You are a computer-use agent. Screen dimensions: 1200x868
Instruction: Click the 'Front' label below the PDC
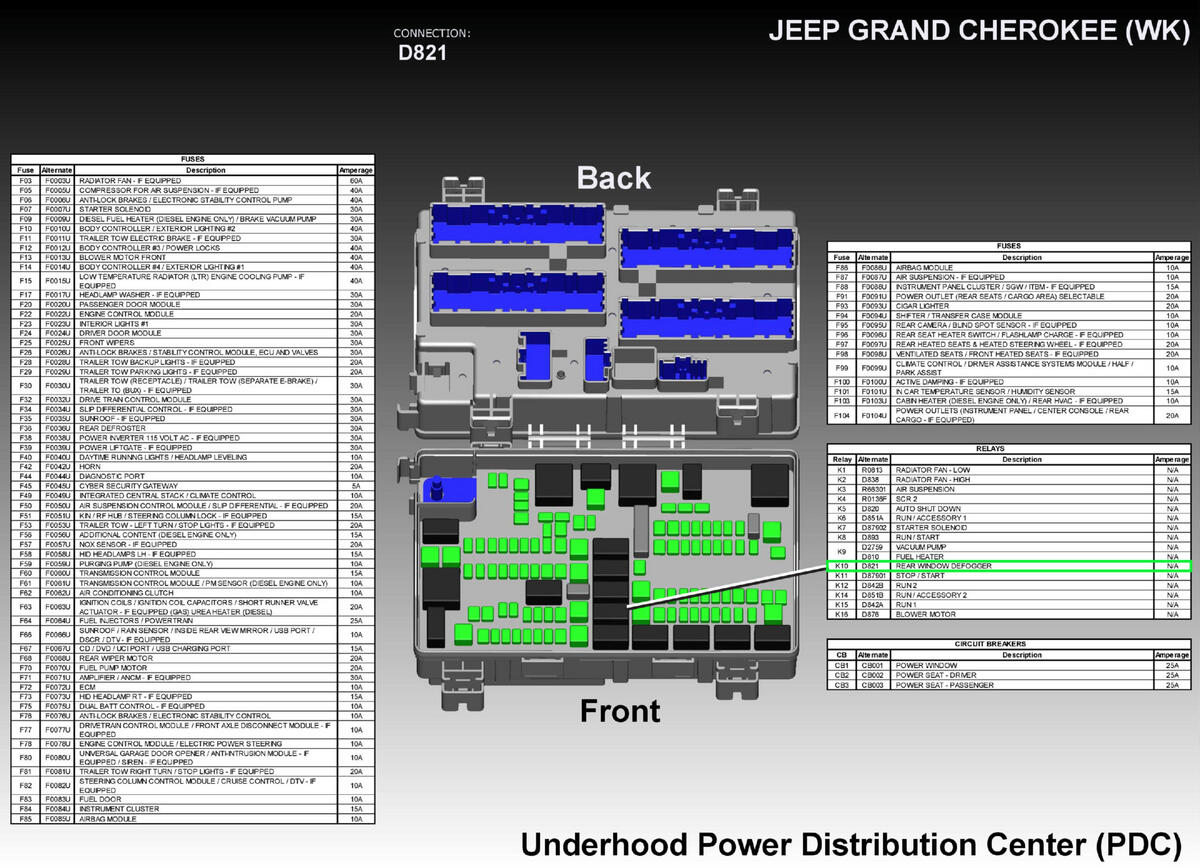tap(621, 711)
